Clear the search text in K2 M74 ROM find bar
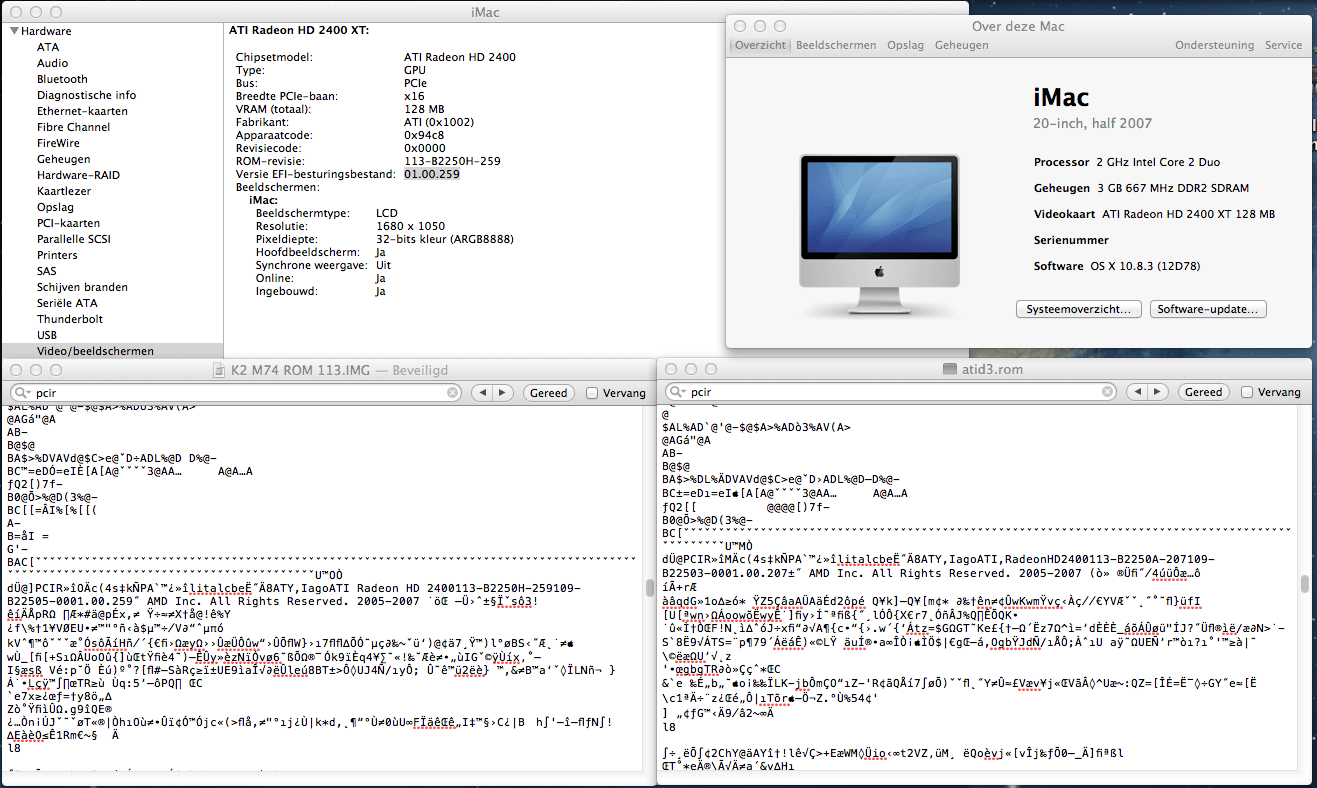The width and height of the screenshot is (1317, 788). point(453,393)
